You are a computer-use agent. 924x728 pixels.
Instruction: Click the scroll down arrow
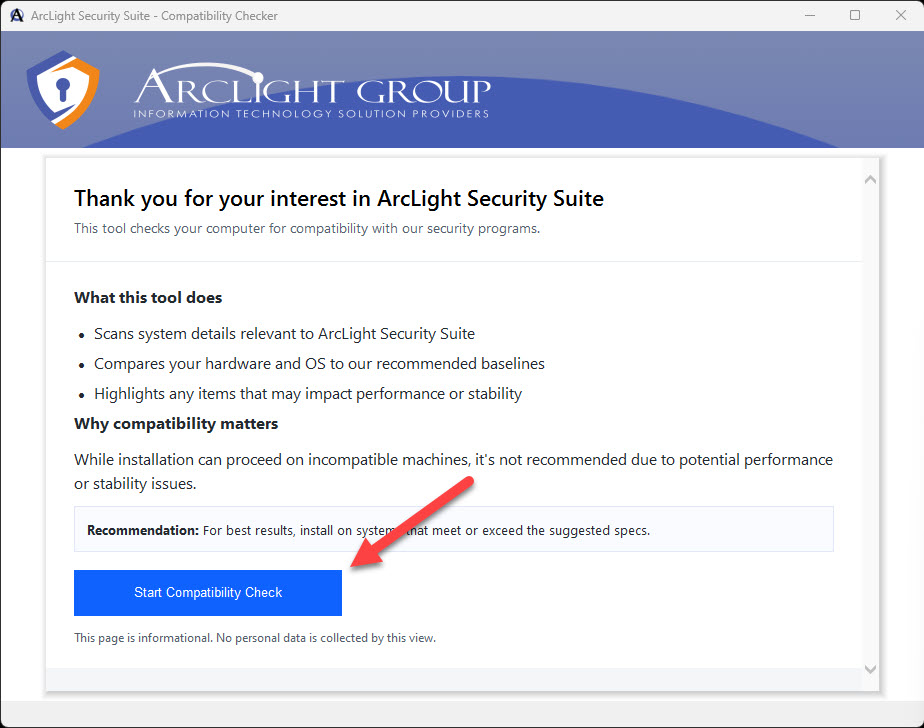pyautogui.click(x=869, y=669)
